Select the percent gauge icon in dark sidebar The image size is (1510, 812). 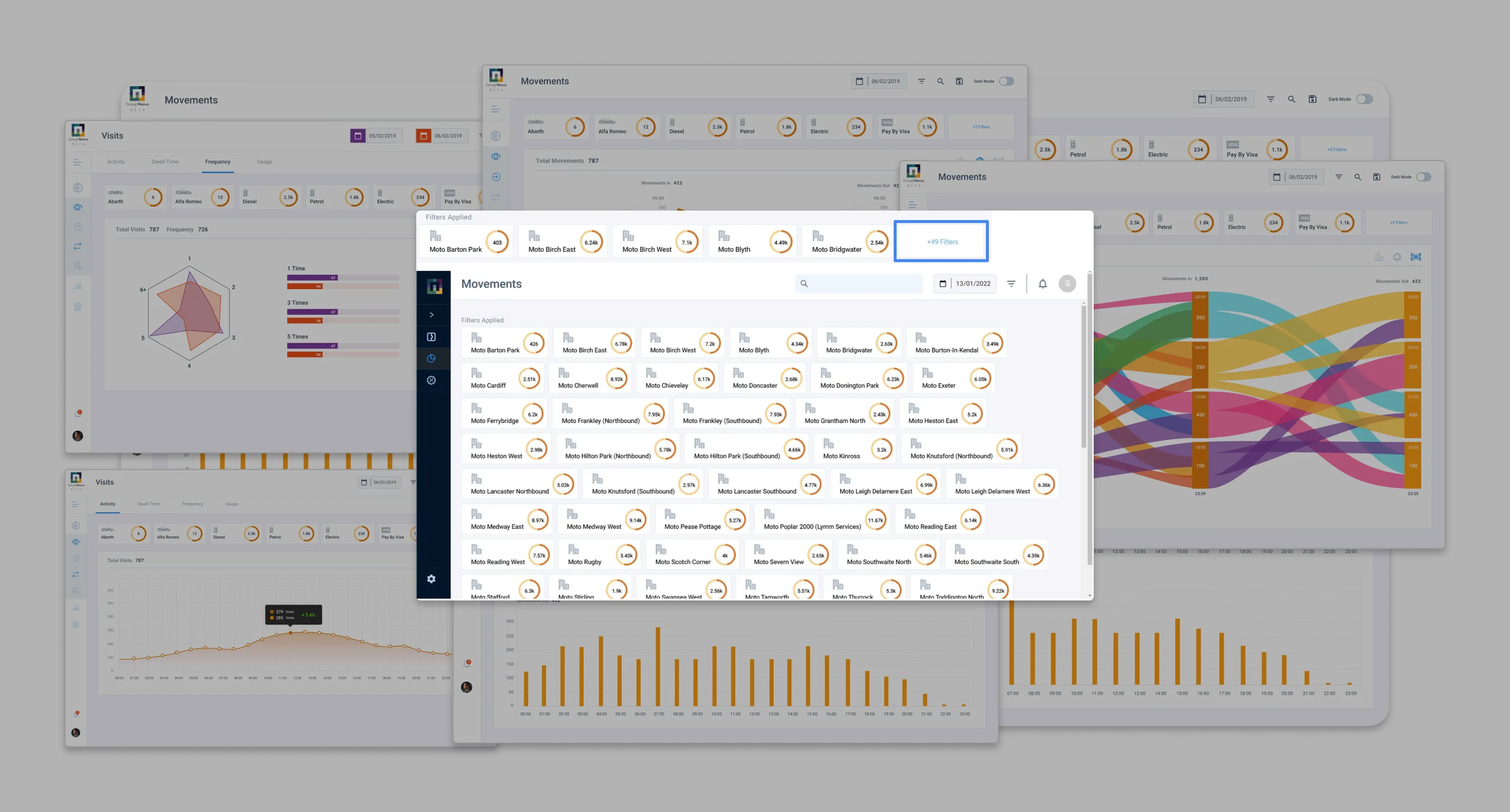pyautogui.click(x=431, y=380)
